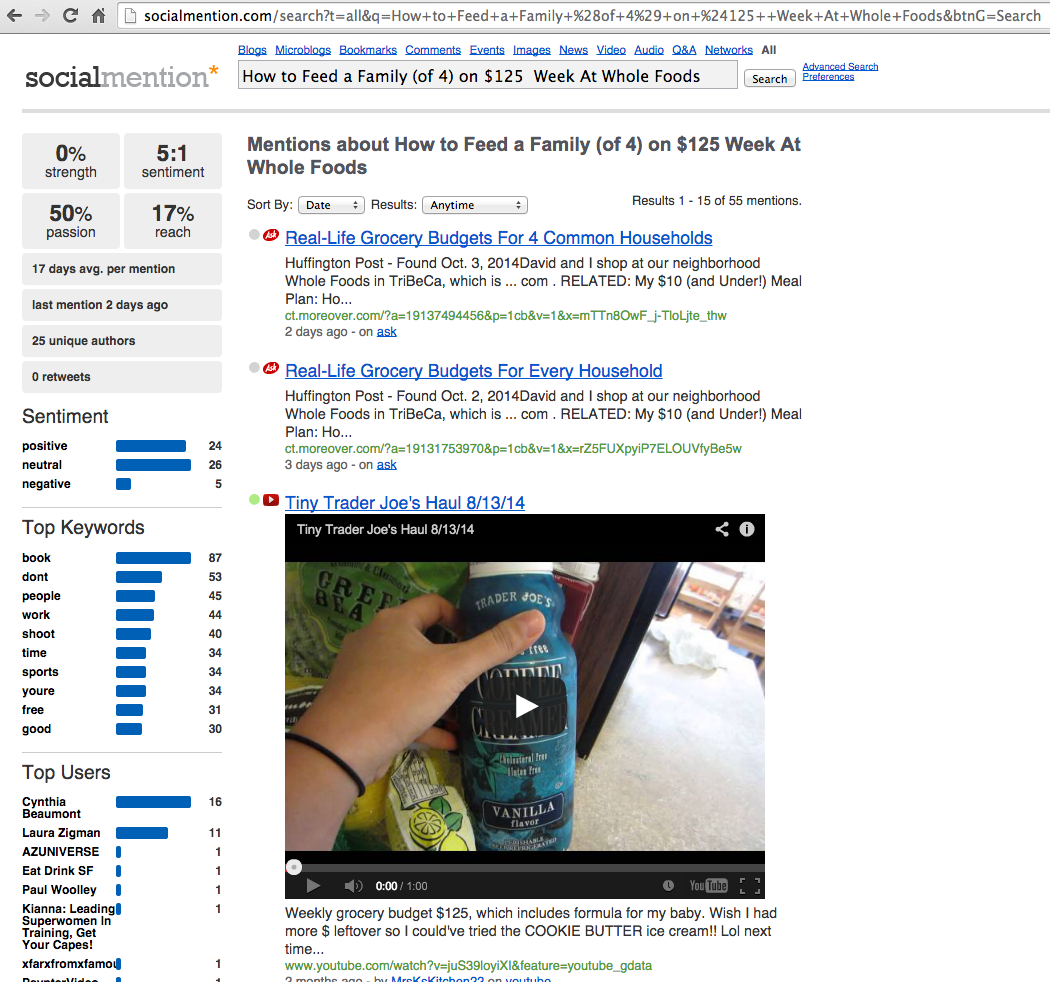Click the socialmention logo
This screenshot has width=1050, height=982.
122,76
